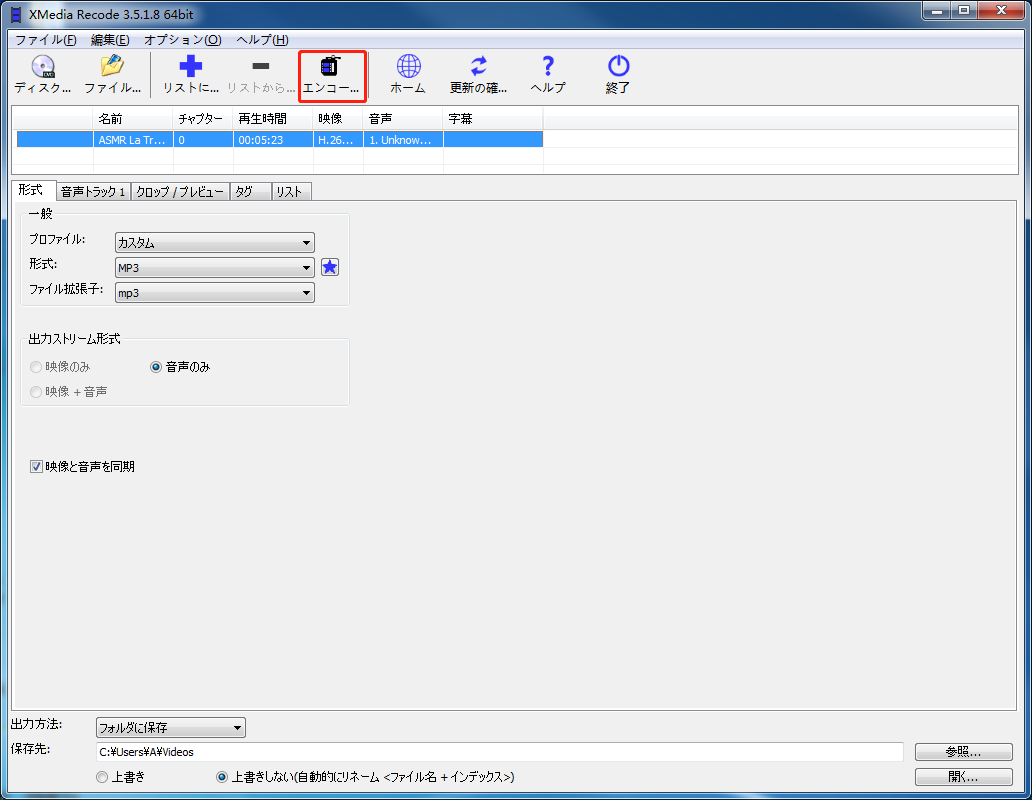Click the chapter cell showing 0

coord(203,139)
